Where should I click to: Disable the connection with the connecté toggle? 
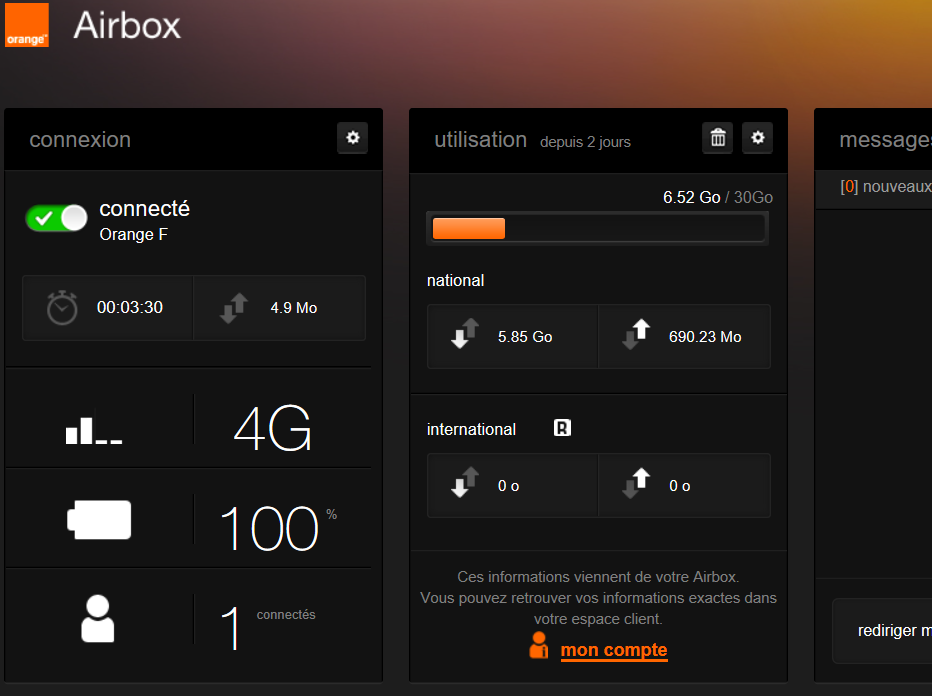56,218
